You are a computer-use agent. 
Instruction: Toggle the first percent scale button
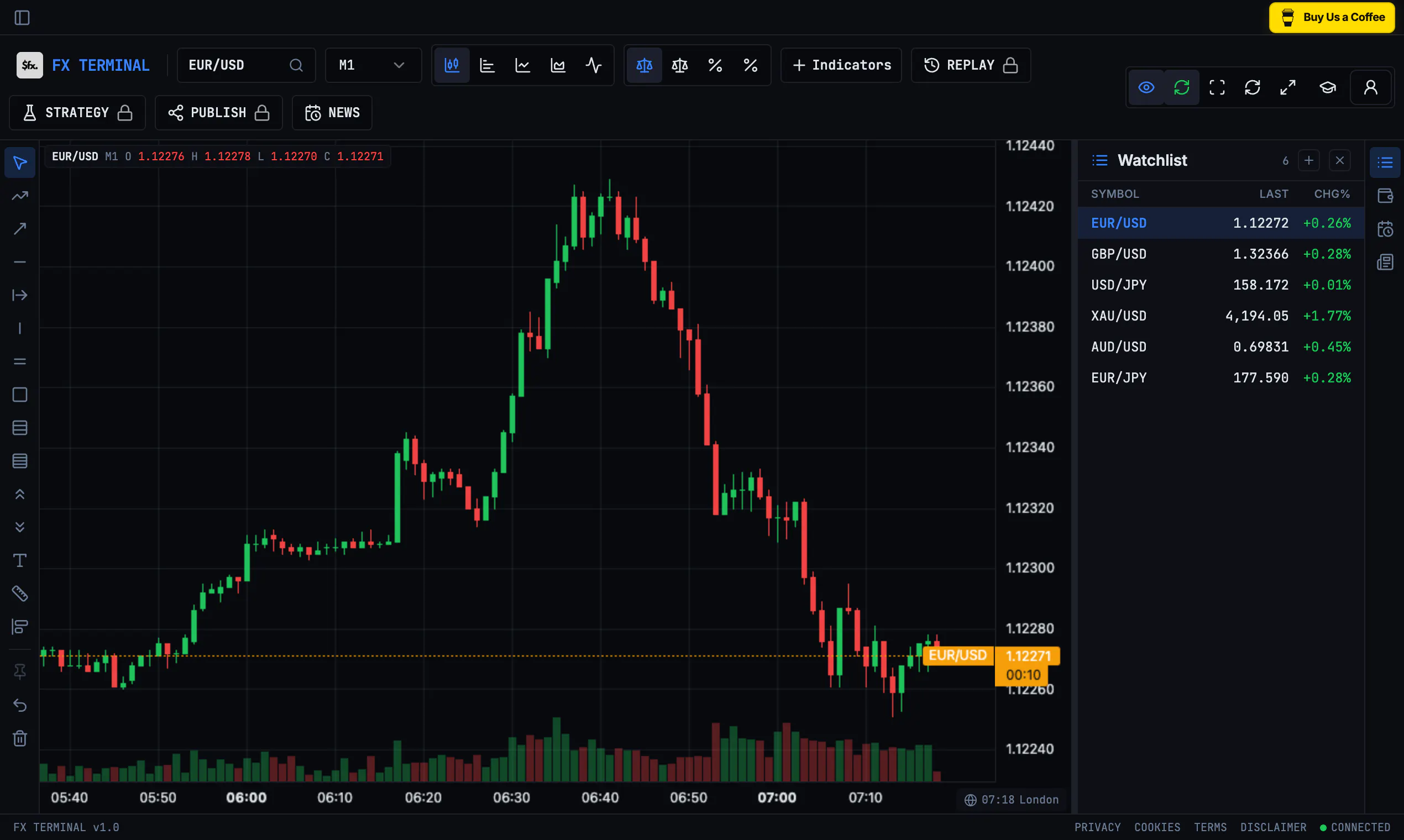point(715,65)
